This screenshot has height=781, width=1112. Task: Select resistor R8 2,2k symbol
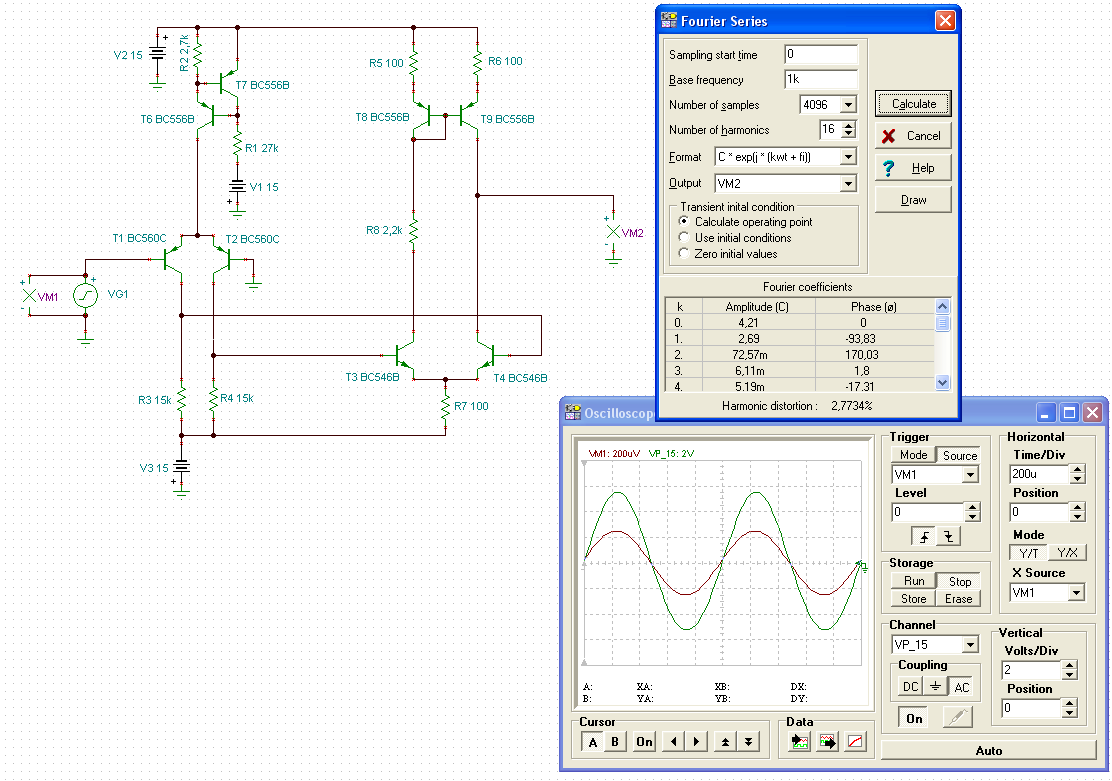(413, 230)
